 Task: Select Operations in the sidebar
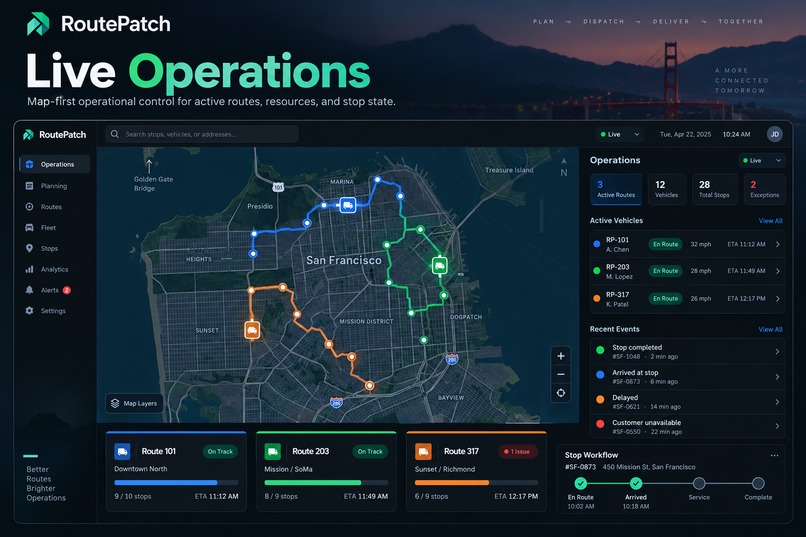pos(54,164)
